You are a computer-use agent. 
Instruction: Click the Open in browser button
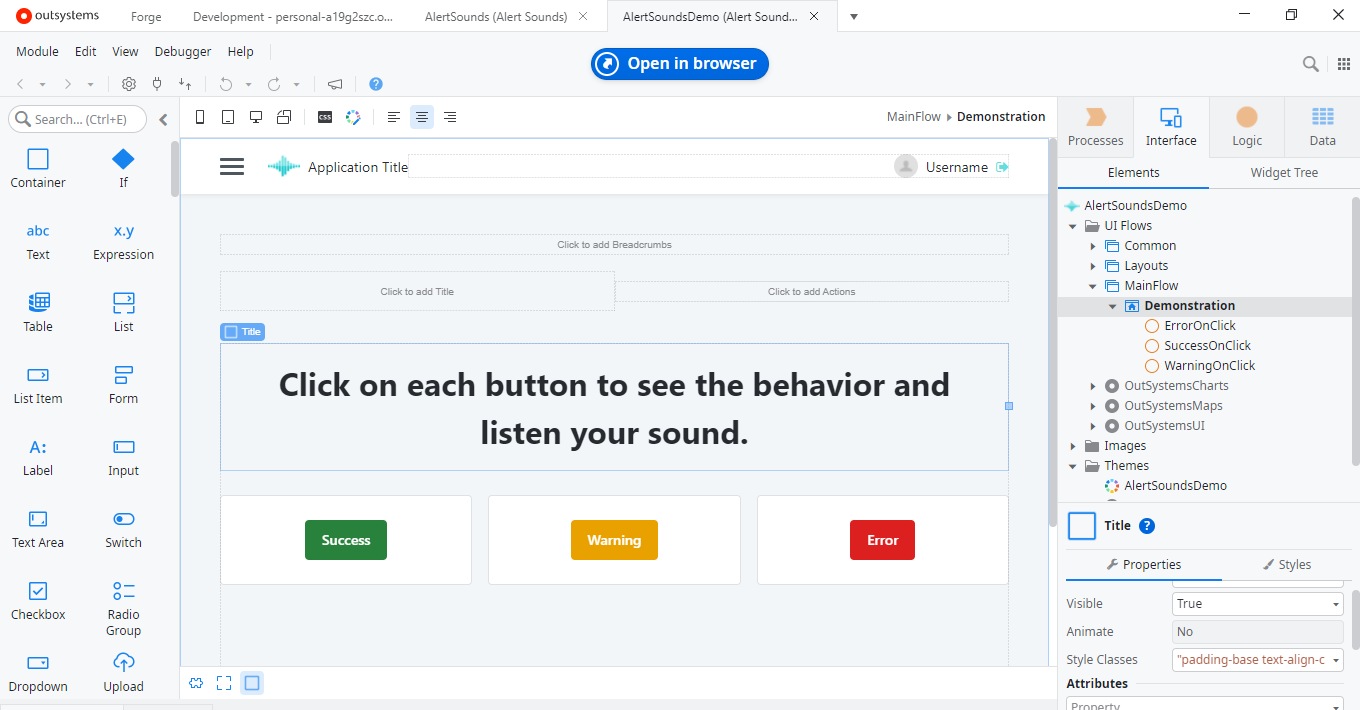coord(680,64)
